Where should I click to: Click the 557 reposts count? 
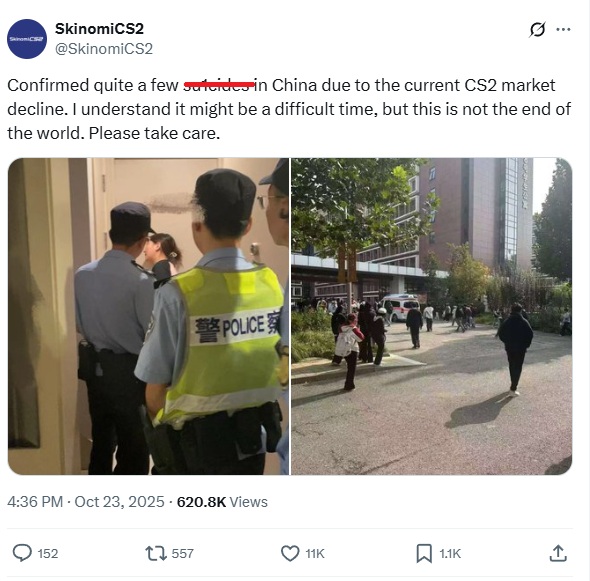coord(182,554)
